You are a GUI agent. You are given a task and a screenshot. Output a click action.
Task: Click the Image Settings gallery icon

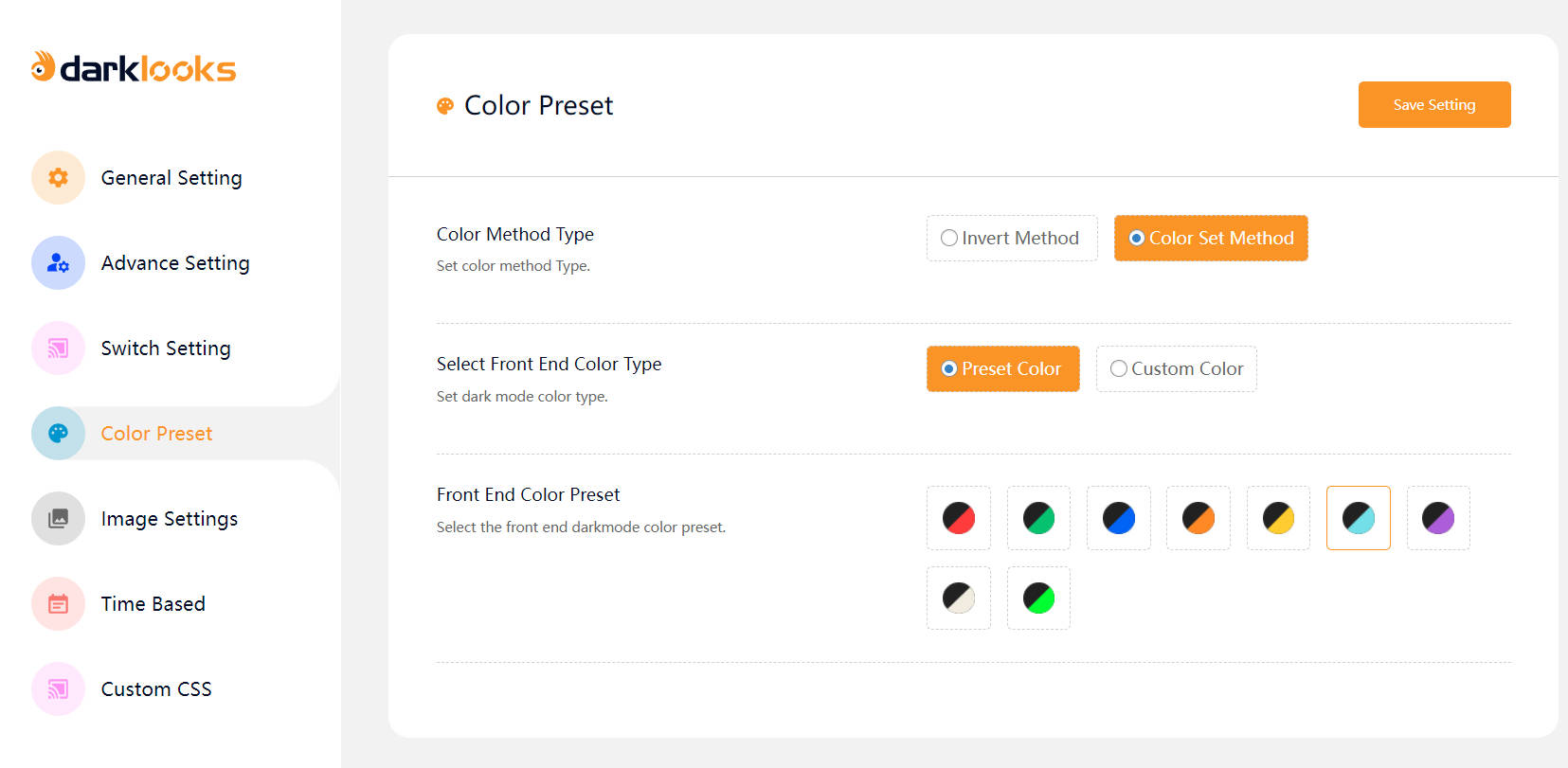point(58,518)
